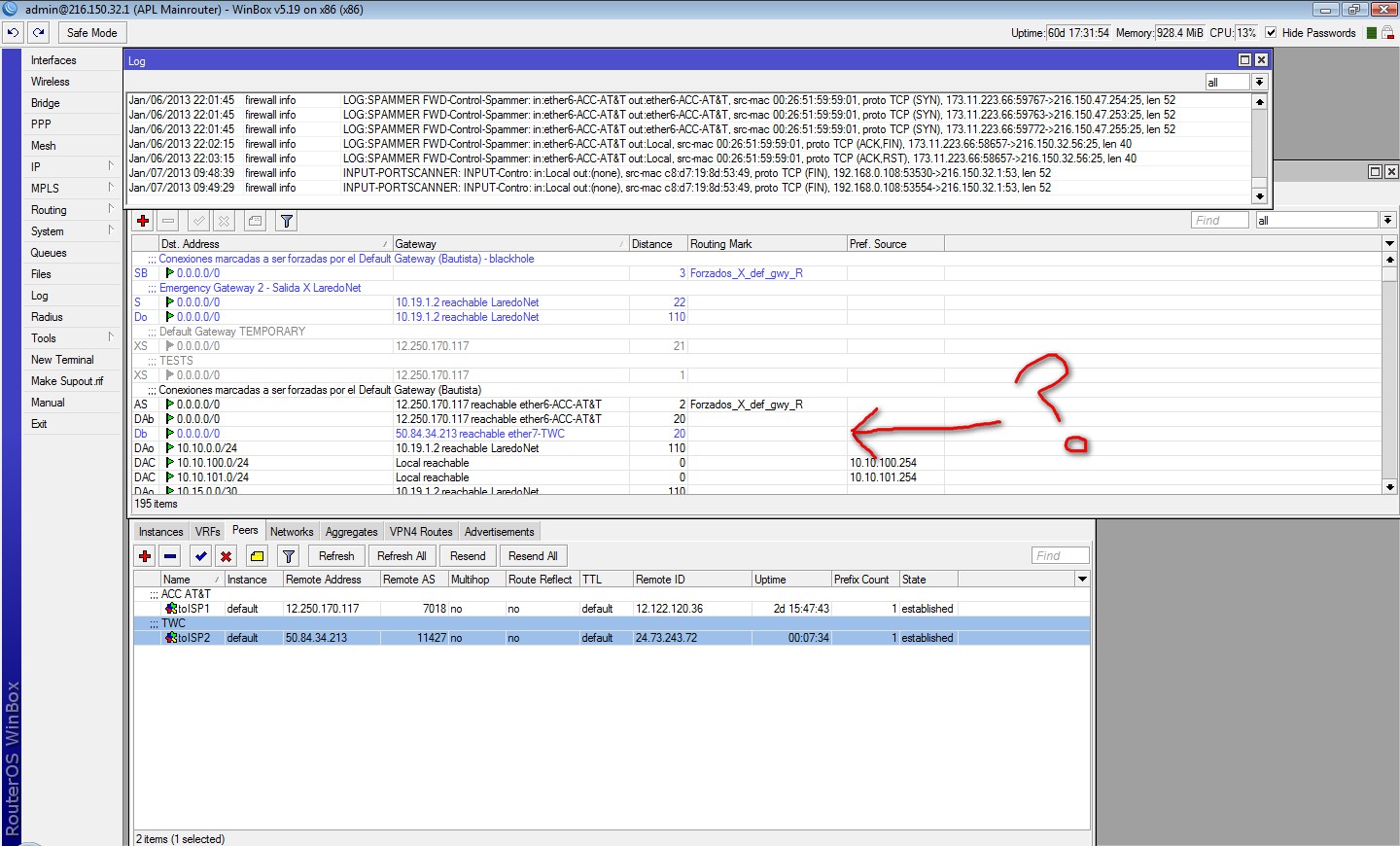Screen dimensions: 1400x846
Task: Open the filter in the BGP peers toolbar
Action: 289,556
